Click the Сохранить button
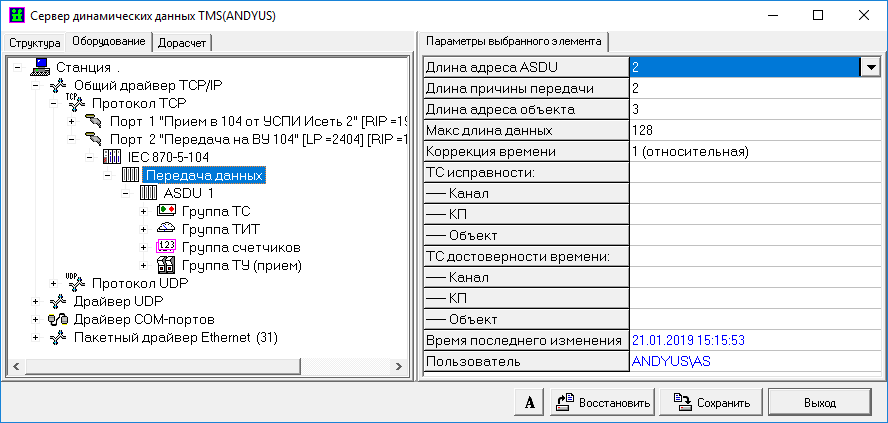The image size is (888, 423). pyautogui.click(x=711, y=402)
